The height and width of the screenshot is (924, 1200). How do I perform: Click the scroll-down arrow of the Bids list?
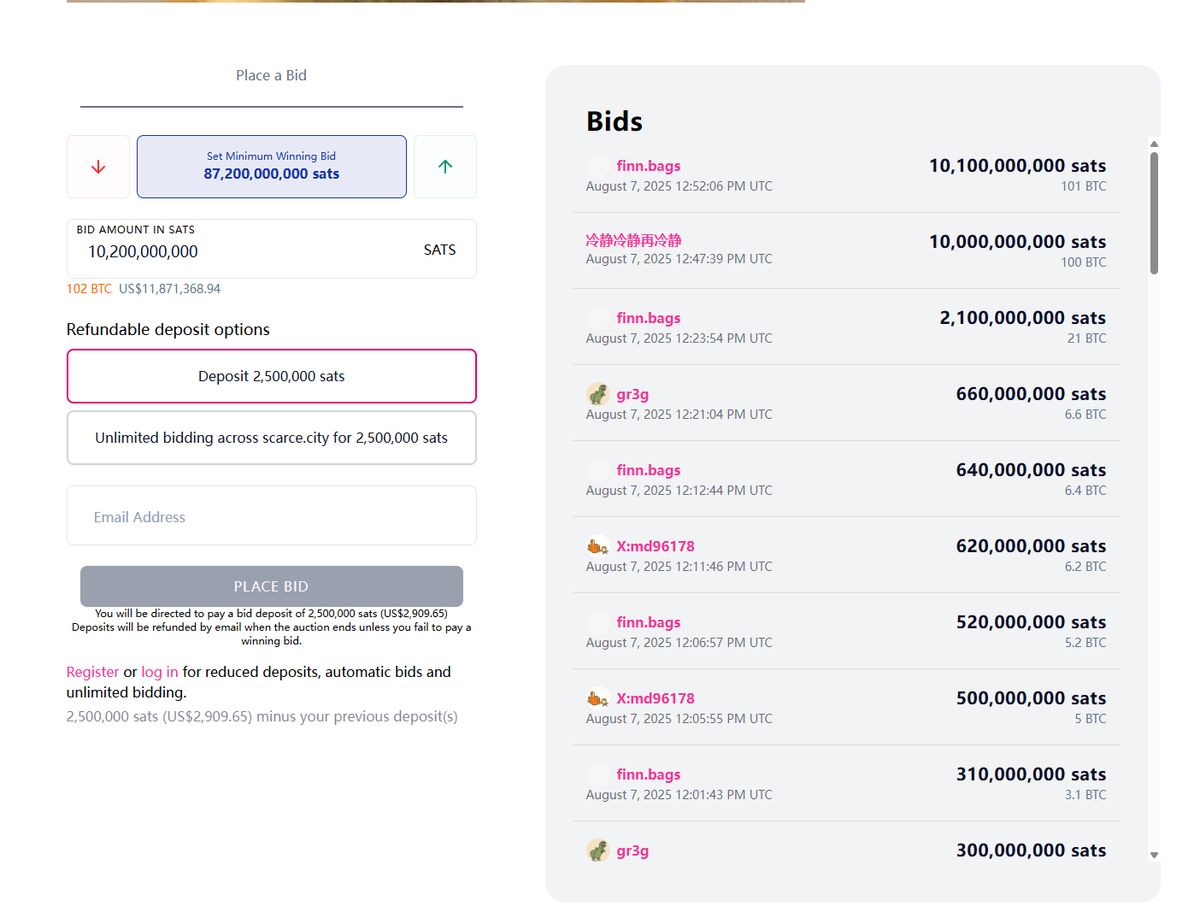tap(1154, 855)
